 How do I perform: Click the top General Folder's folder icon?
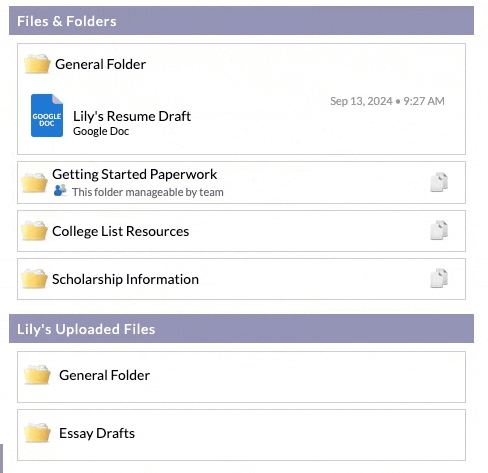37,63
